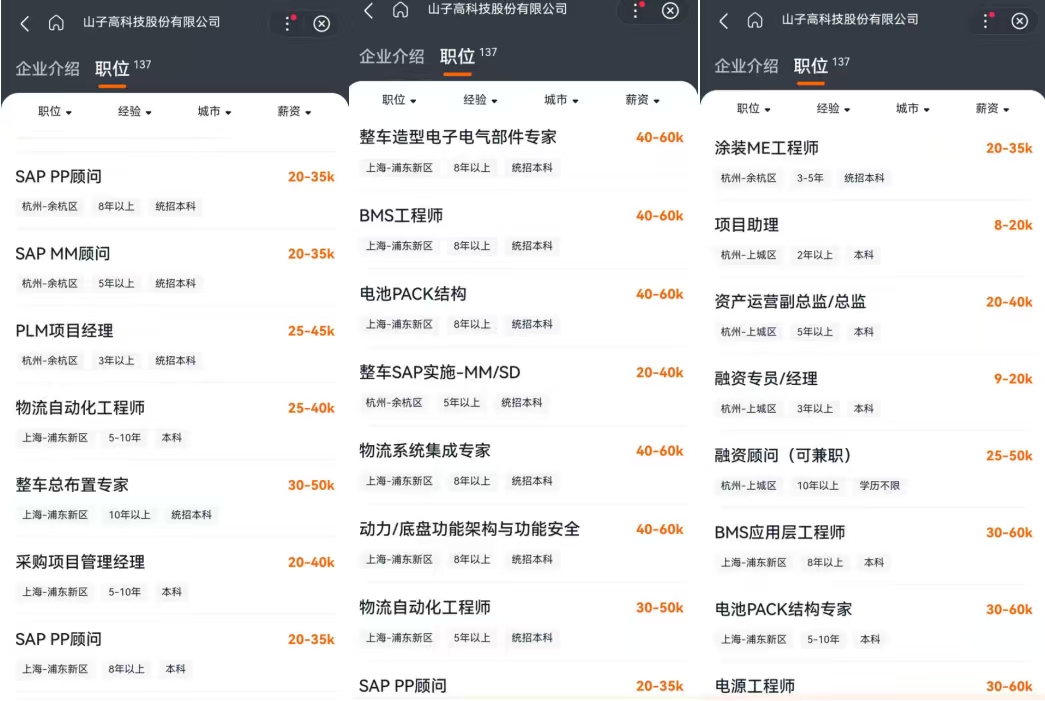The width and height of the screenshot is (1045, 701).
Task: Open the 资产运营副总监/总监 job listing
Action: click(873, 315)
